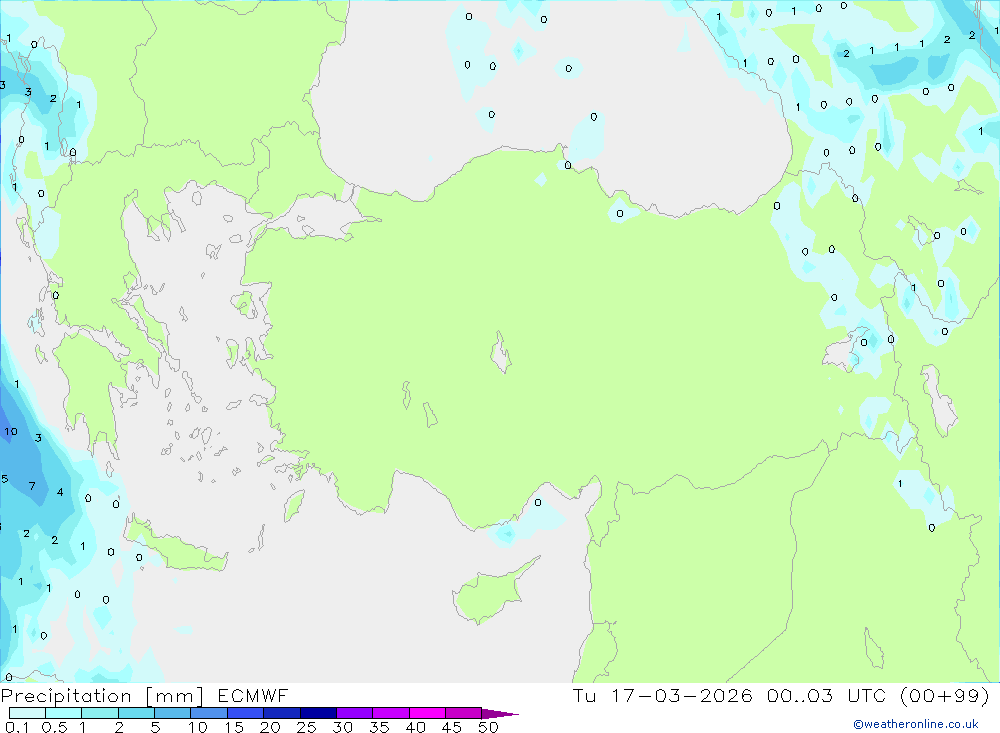Click the island of Crete on the map

coord(177,547)
